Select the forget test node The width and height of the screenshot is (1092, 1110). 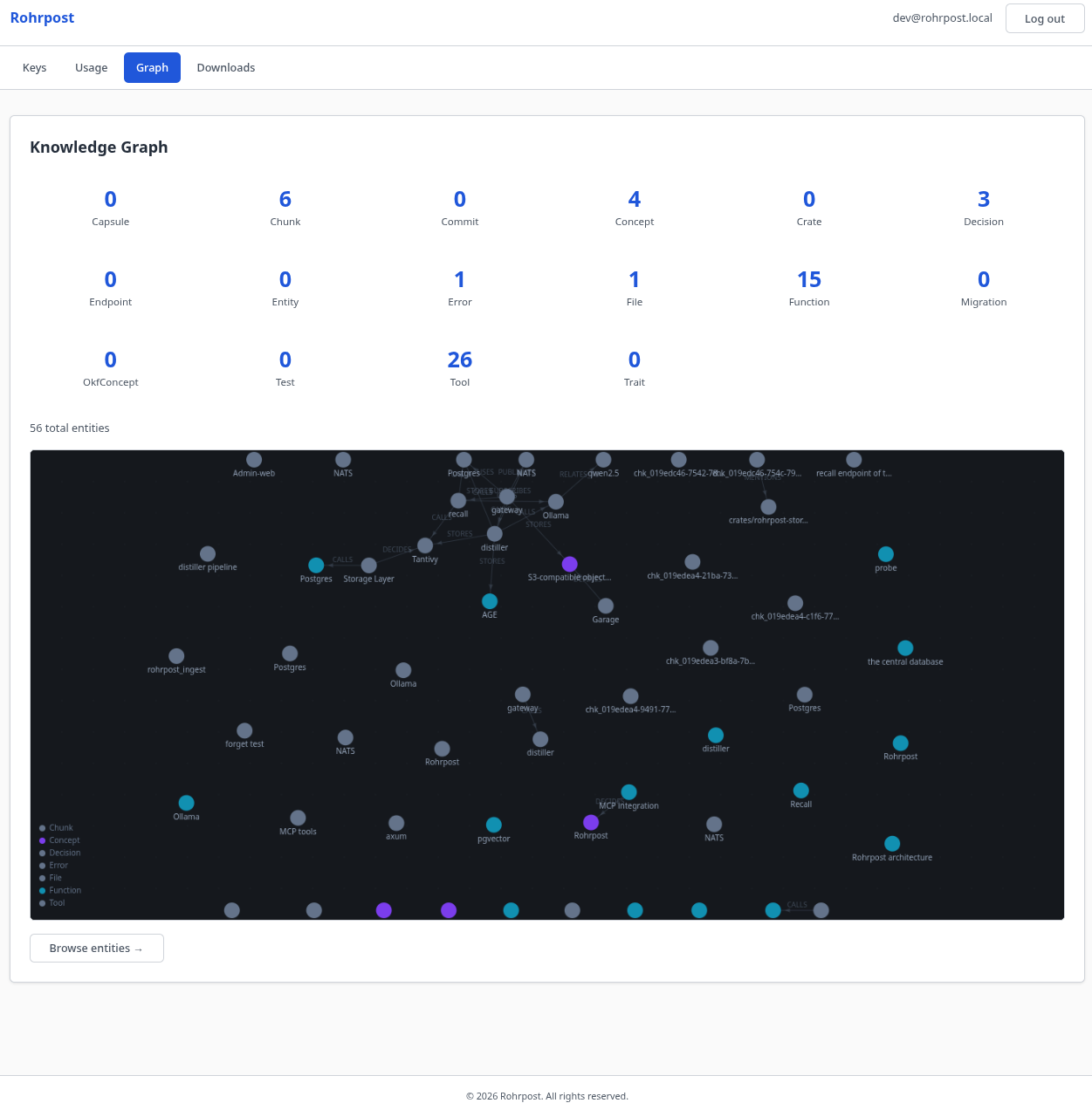point(244,730)
